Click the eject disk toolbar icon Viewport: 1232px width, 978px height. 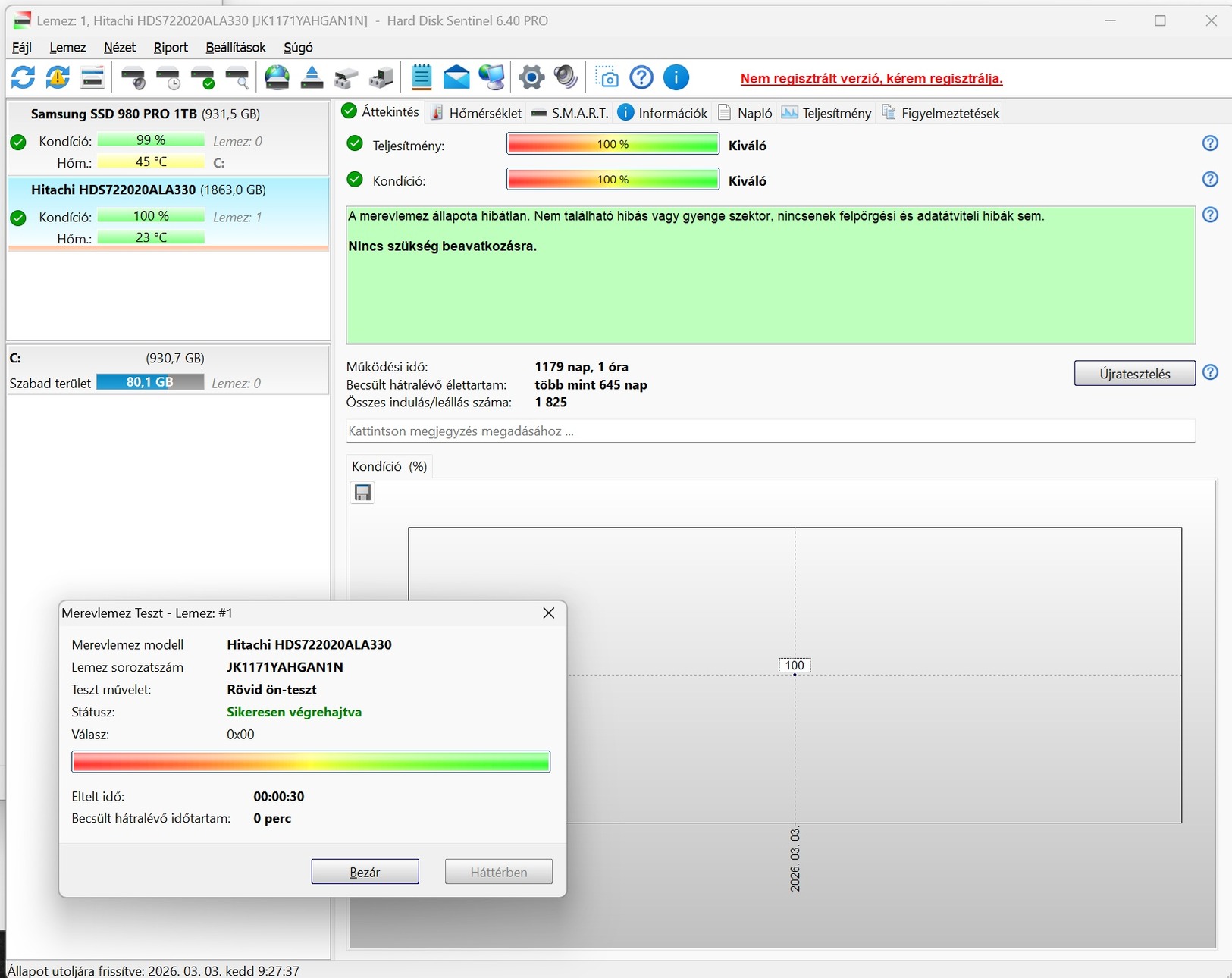tap(312, 77)
